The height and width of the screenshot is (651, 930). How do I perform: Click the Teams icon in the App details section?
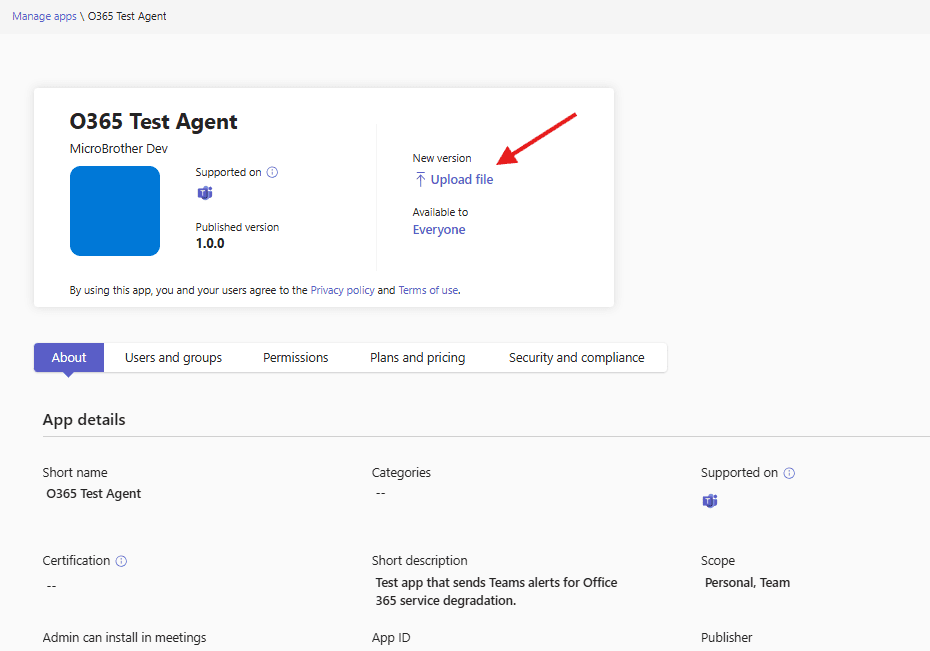(x=710, y=501)
